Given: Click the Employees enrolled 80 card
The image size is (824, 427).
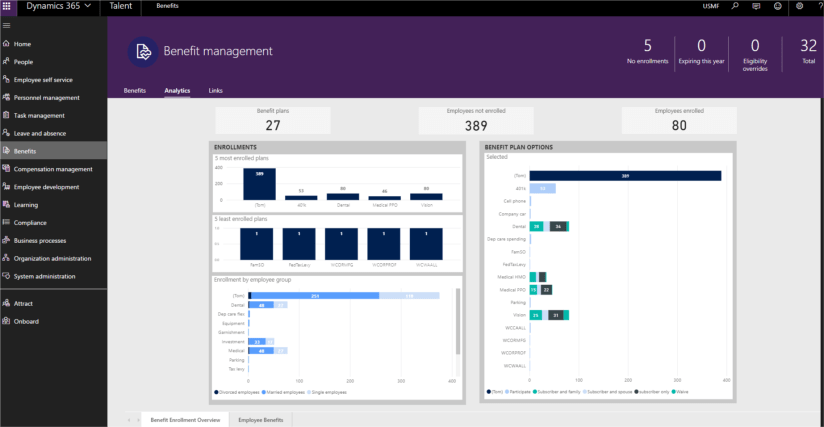Looking at the screenshot, I should [679, 120].
